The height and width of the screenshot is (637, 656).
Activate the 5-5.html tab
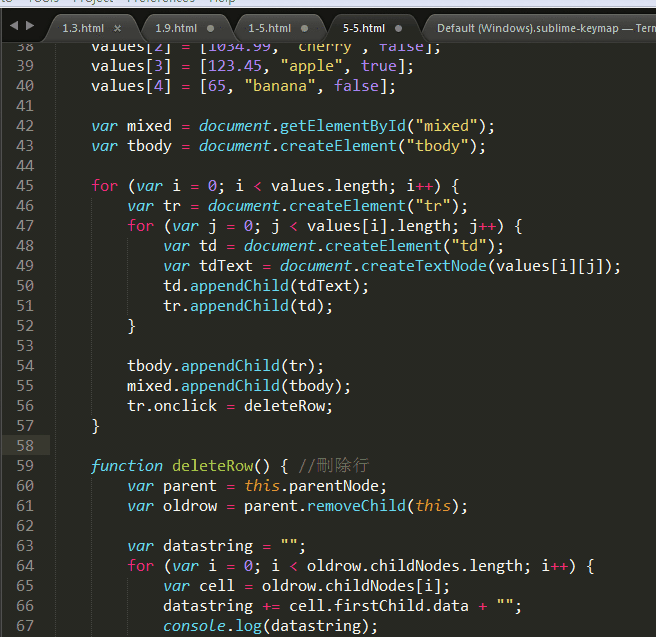pos(363,28)
